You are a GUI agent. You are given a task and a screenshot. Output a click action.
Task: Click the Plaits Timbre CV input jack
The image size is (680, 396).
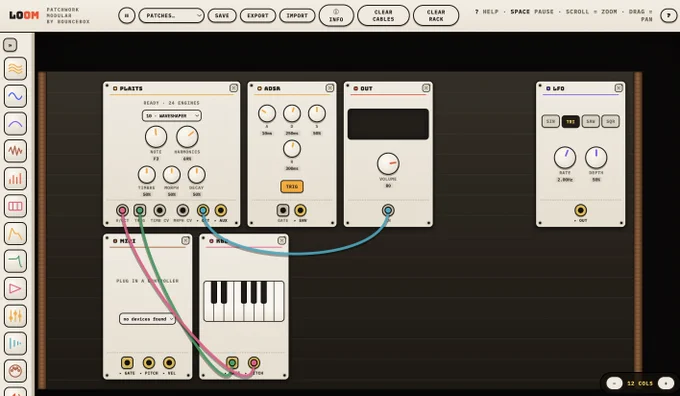pos(160,210)
